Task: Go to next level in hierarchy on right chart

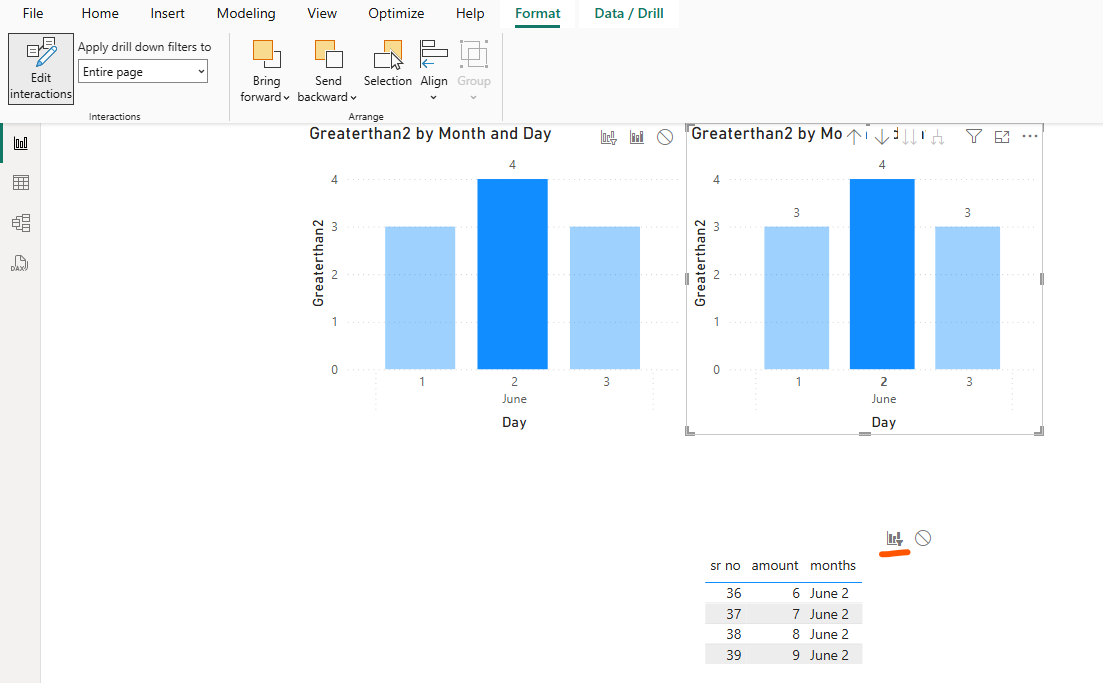Action: [x=910, y=136]
